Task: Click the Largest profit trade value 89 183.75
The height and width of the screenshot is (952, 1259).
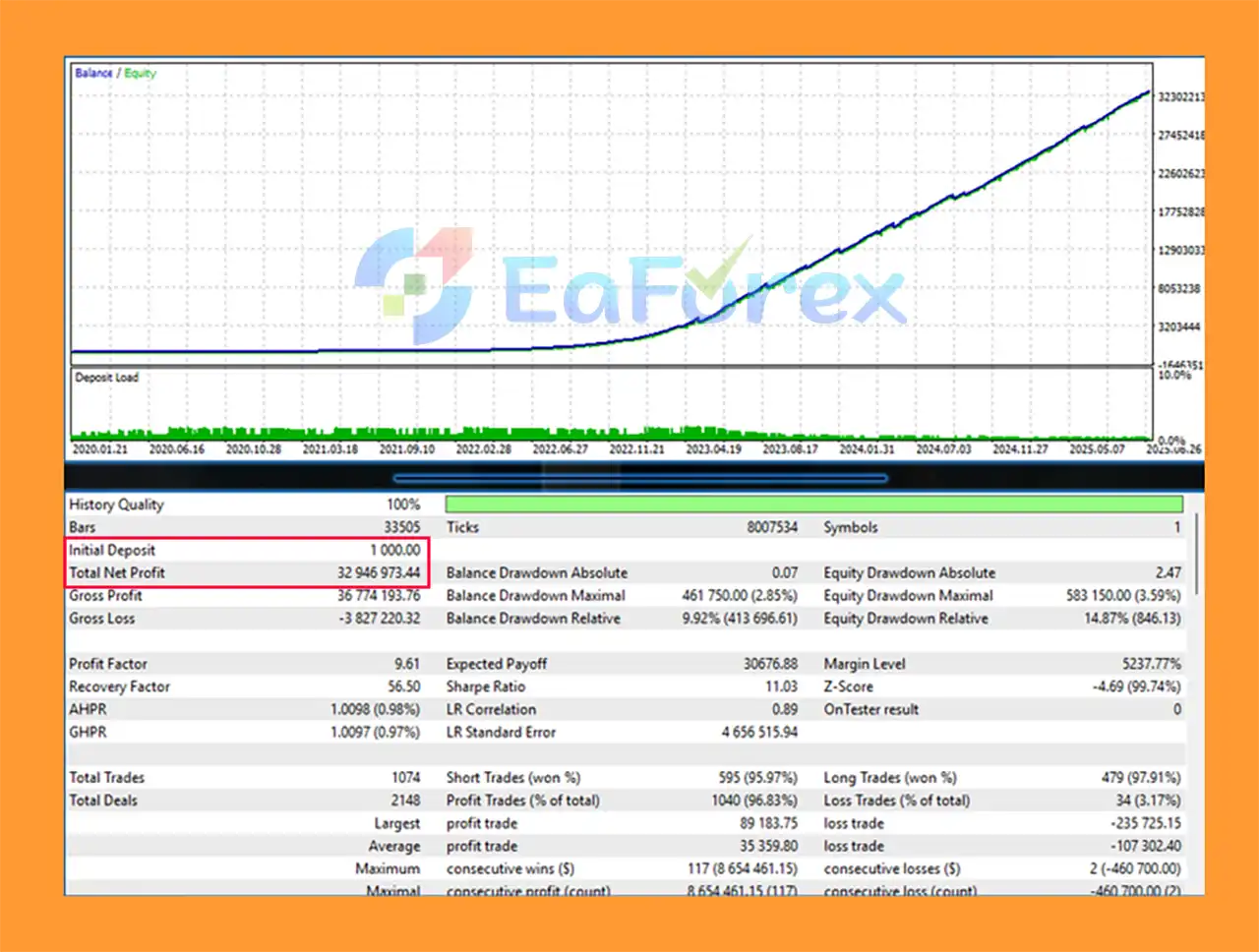Action: (x=768, y=823)
